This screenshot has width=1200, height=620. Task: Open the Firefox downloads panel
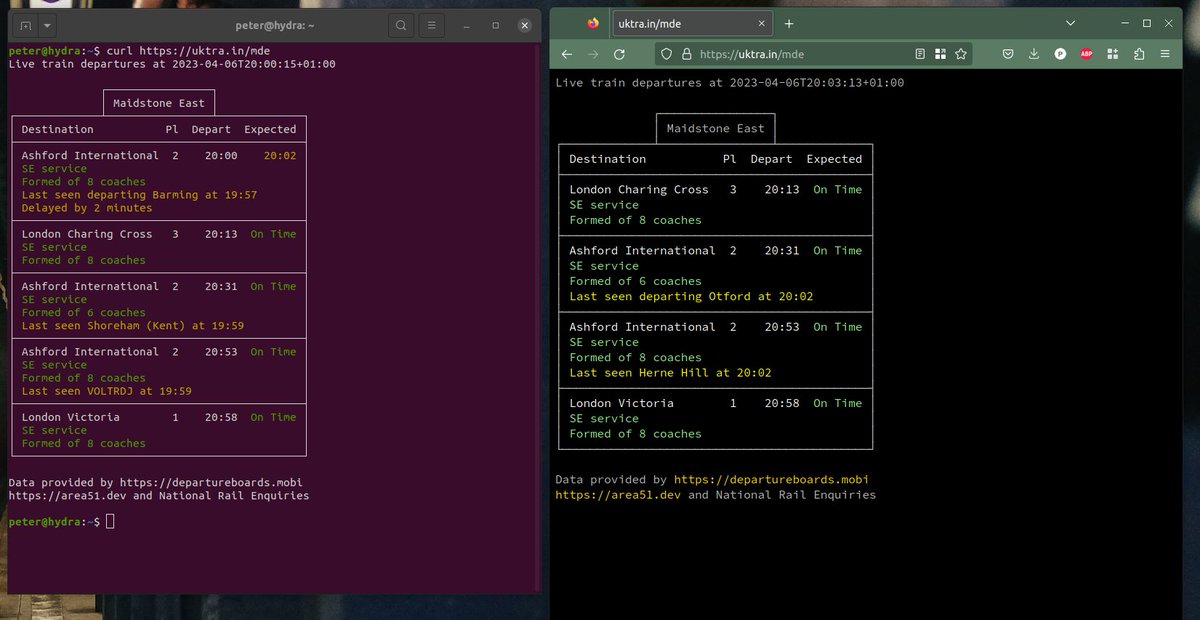pyautogui.click(x=1034, y=54)
